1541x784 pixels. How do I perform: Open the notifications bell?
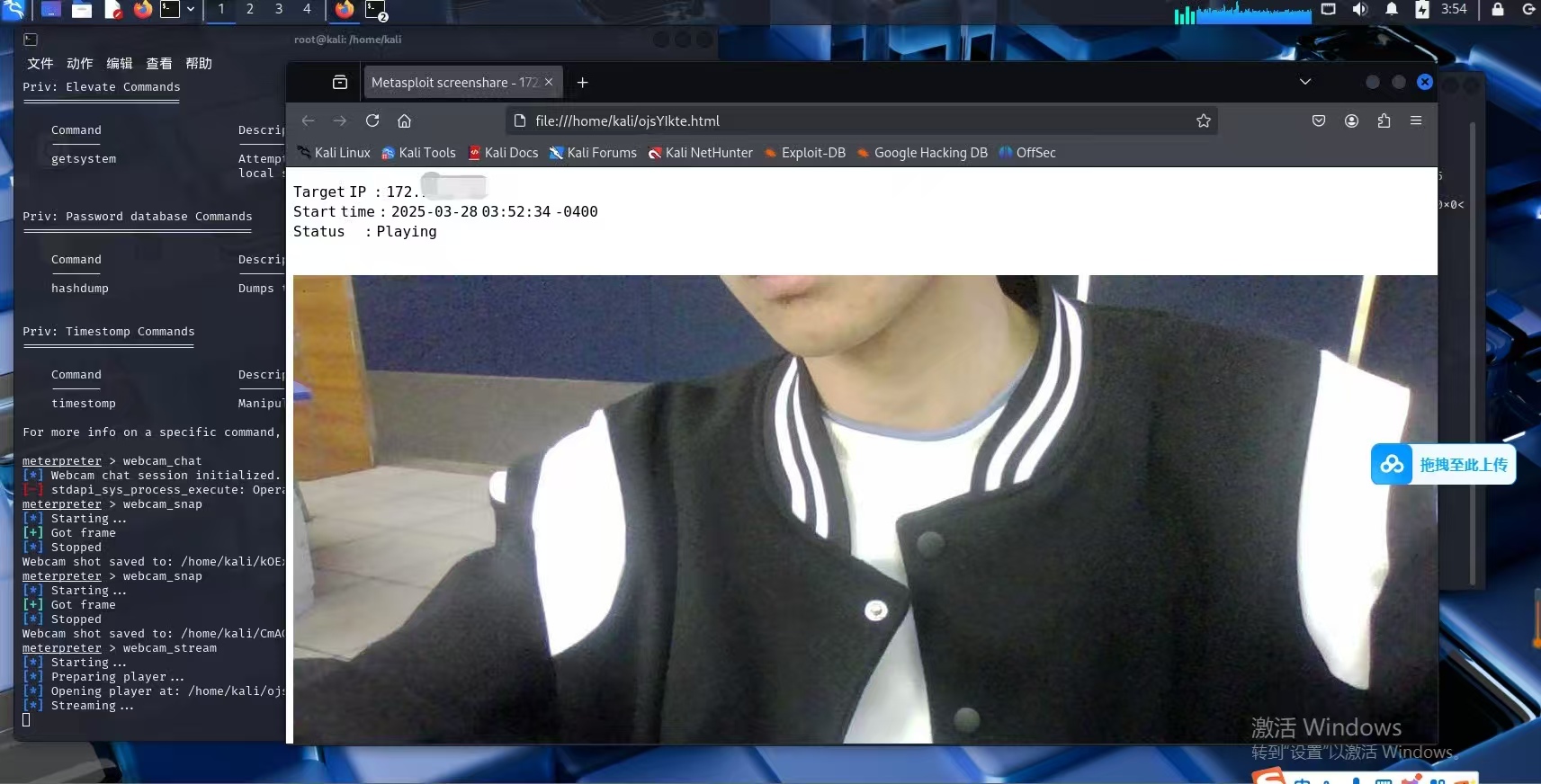[x=1391, y=9]
